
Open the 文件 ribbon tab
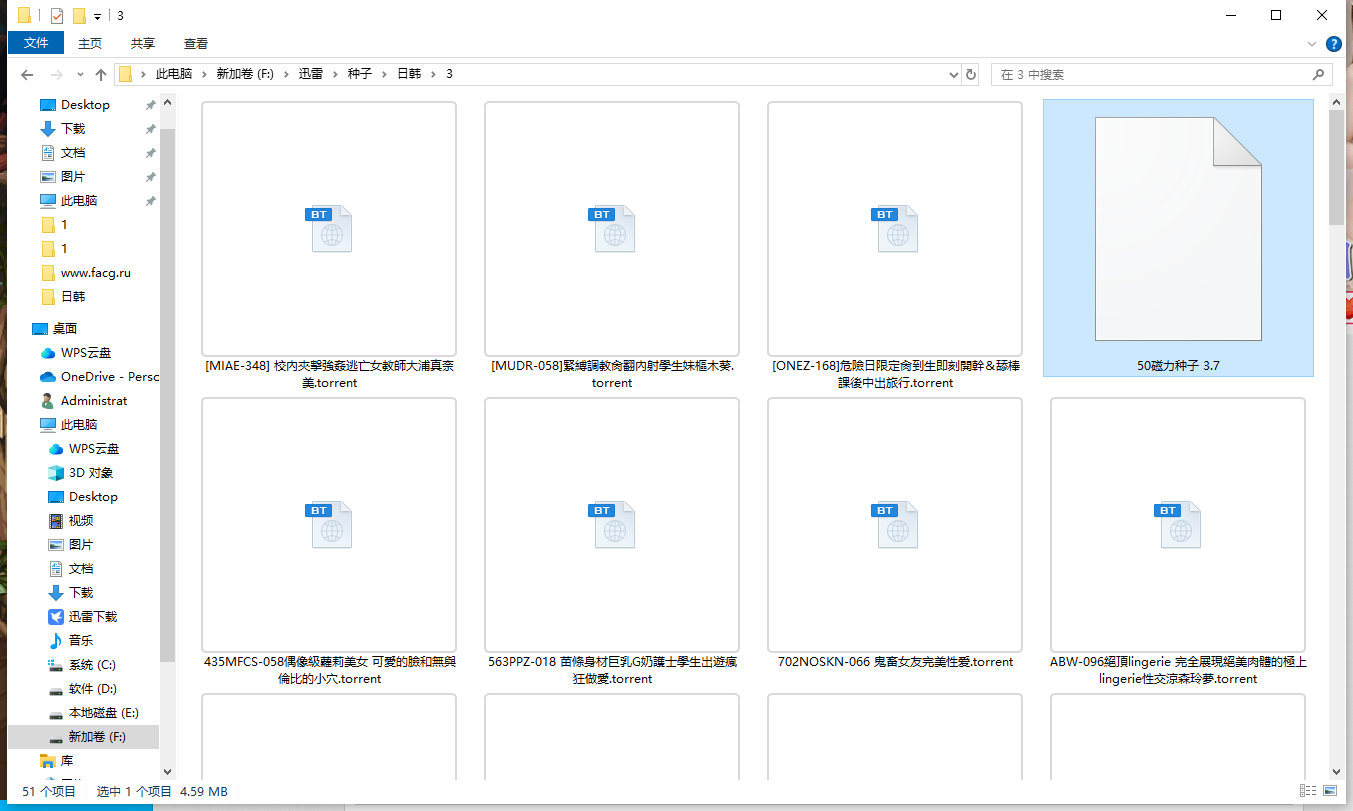[36, 43]
